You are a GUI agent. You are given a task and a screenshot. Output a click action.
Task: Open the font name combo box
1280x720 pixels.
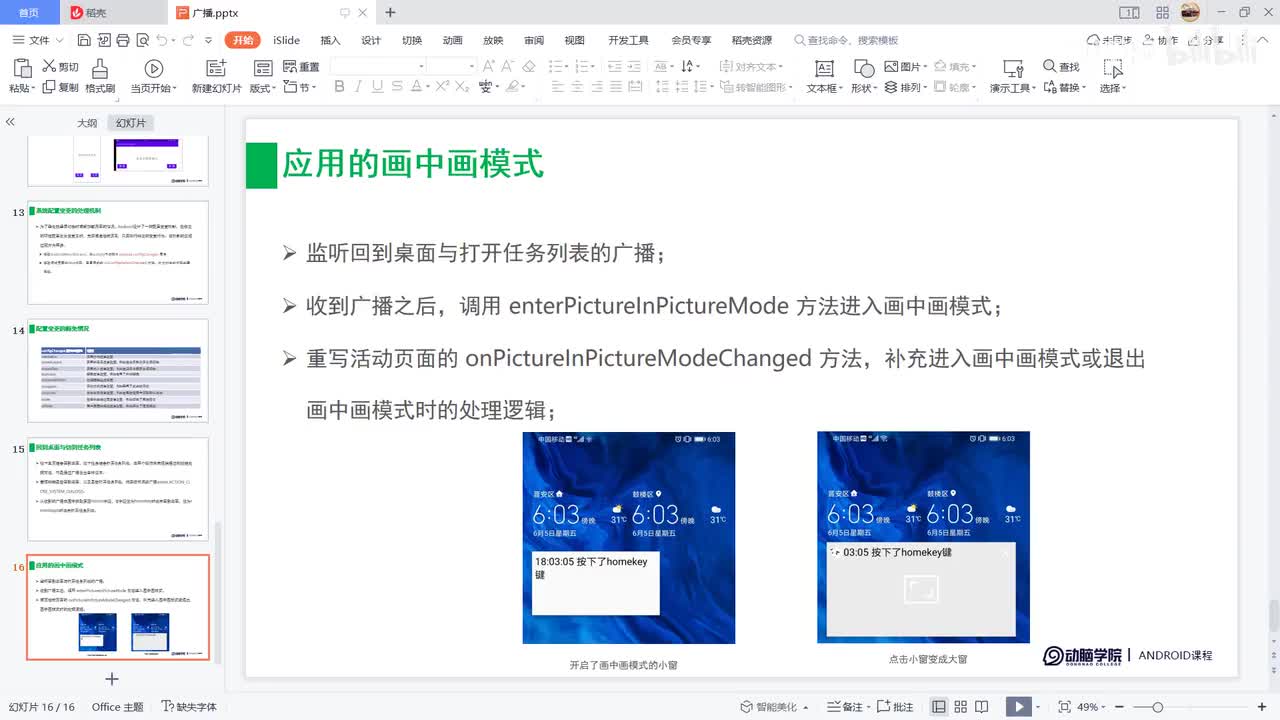coord(378,66)
